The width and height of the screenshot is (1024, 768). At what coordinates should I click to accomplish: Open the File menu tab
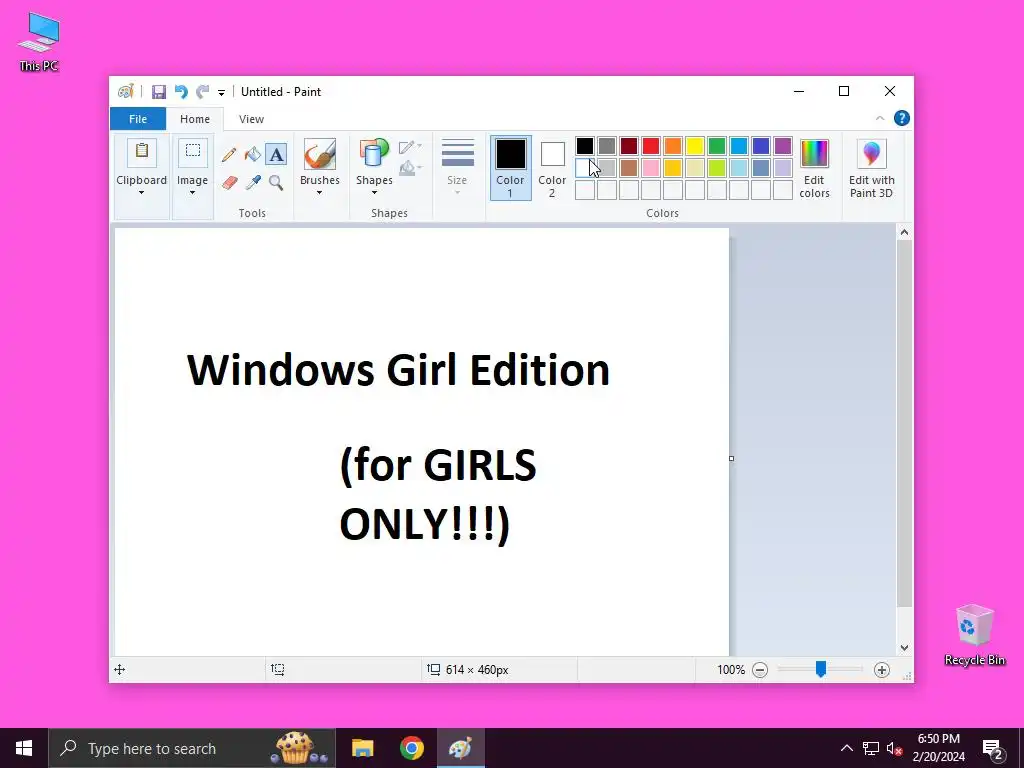tap(138, 119)
